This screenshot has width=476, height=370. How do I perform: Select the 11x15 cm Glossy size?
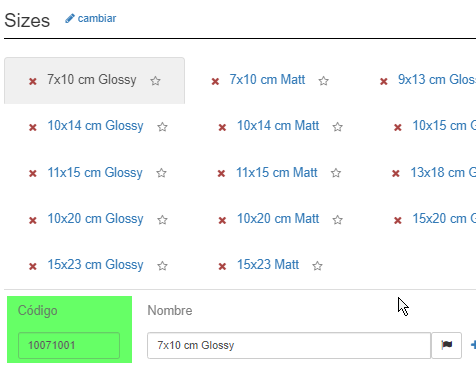pyautogui.click(x=95, y=173)
